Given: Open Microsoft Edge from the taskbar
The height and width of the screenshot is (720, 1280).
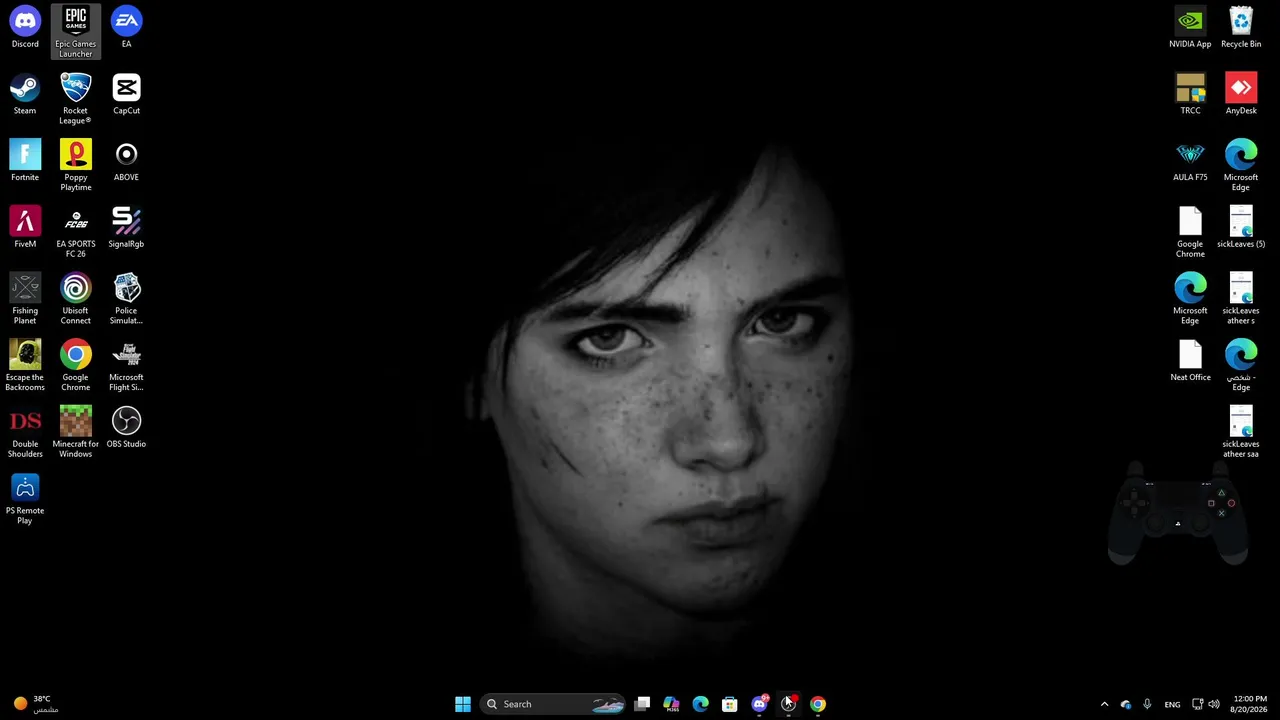Looking at the screenshot, I should (700, 704).
